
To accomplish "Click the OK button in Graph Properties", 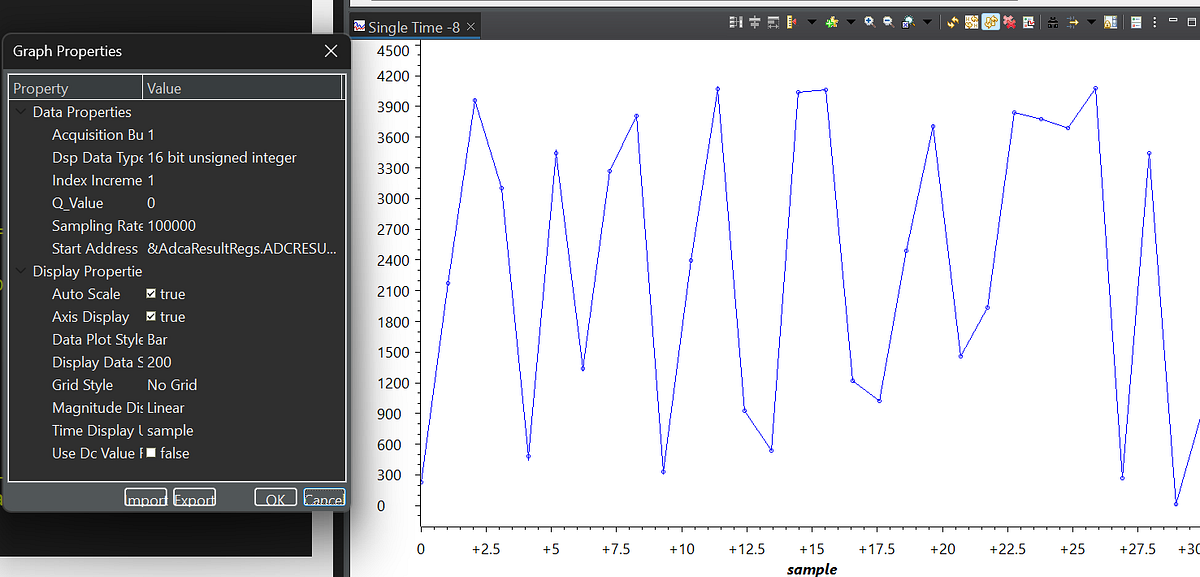I will pyautogui.click(x=275, y=497).
